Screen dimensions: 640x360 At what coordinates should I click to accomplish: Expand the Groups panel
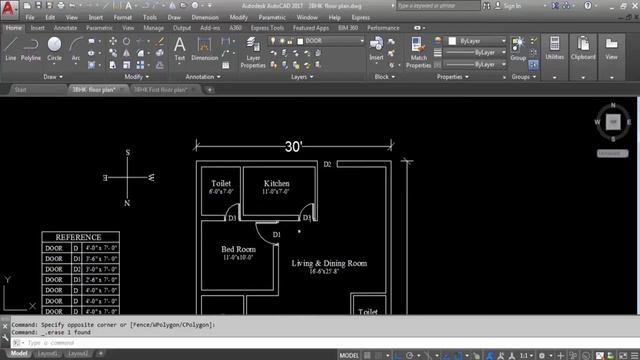click(x=524, y=77)
